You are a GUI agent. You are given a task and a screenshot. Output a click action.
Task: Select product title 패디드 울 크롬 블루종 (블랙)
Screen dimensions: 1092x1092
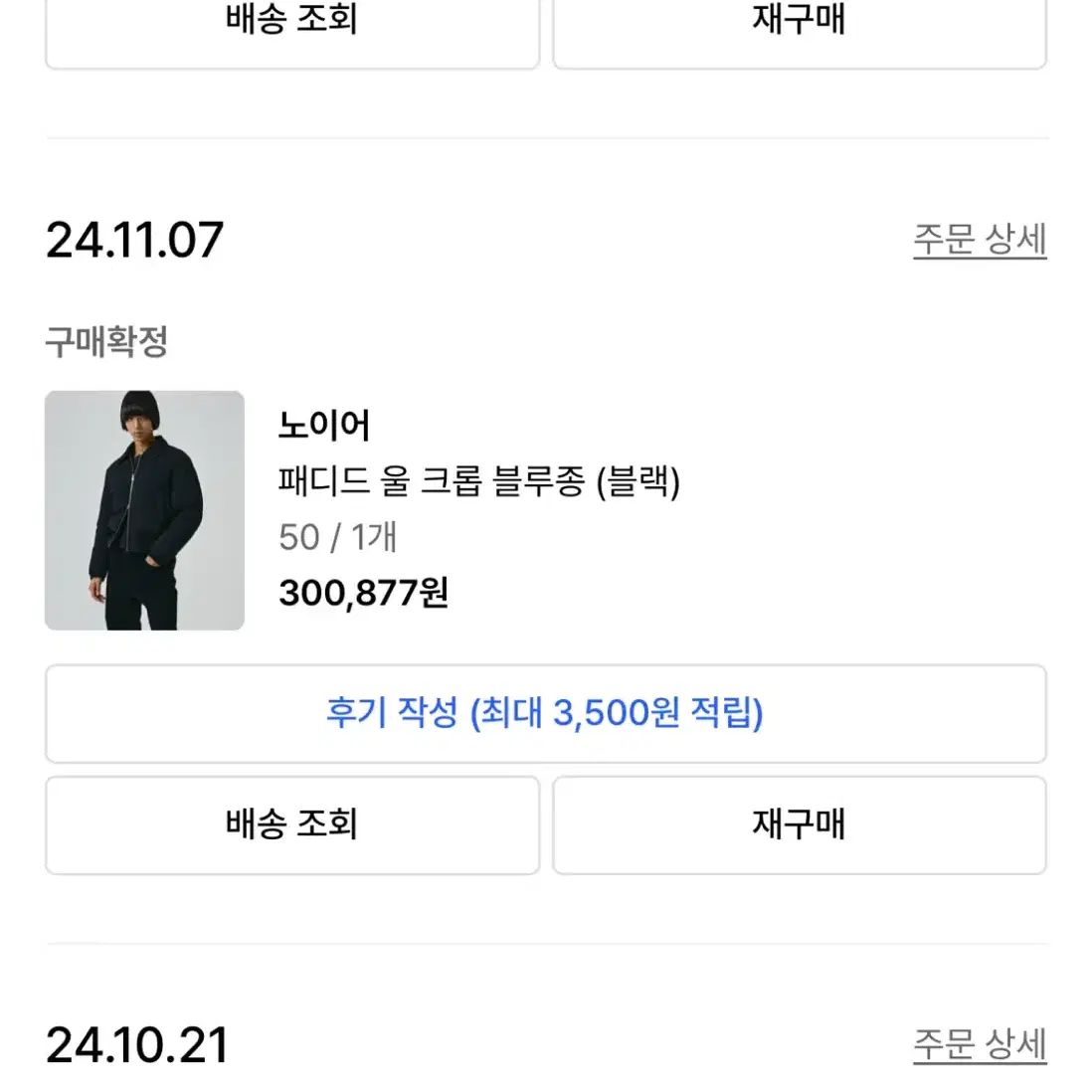[479, 481]
